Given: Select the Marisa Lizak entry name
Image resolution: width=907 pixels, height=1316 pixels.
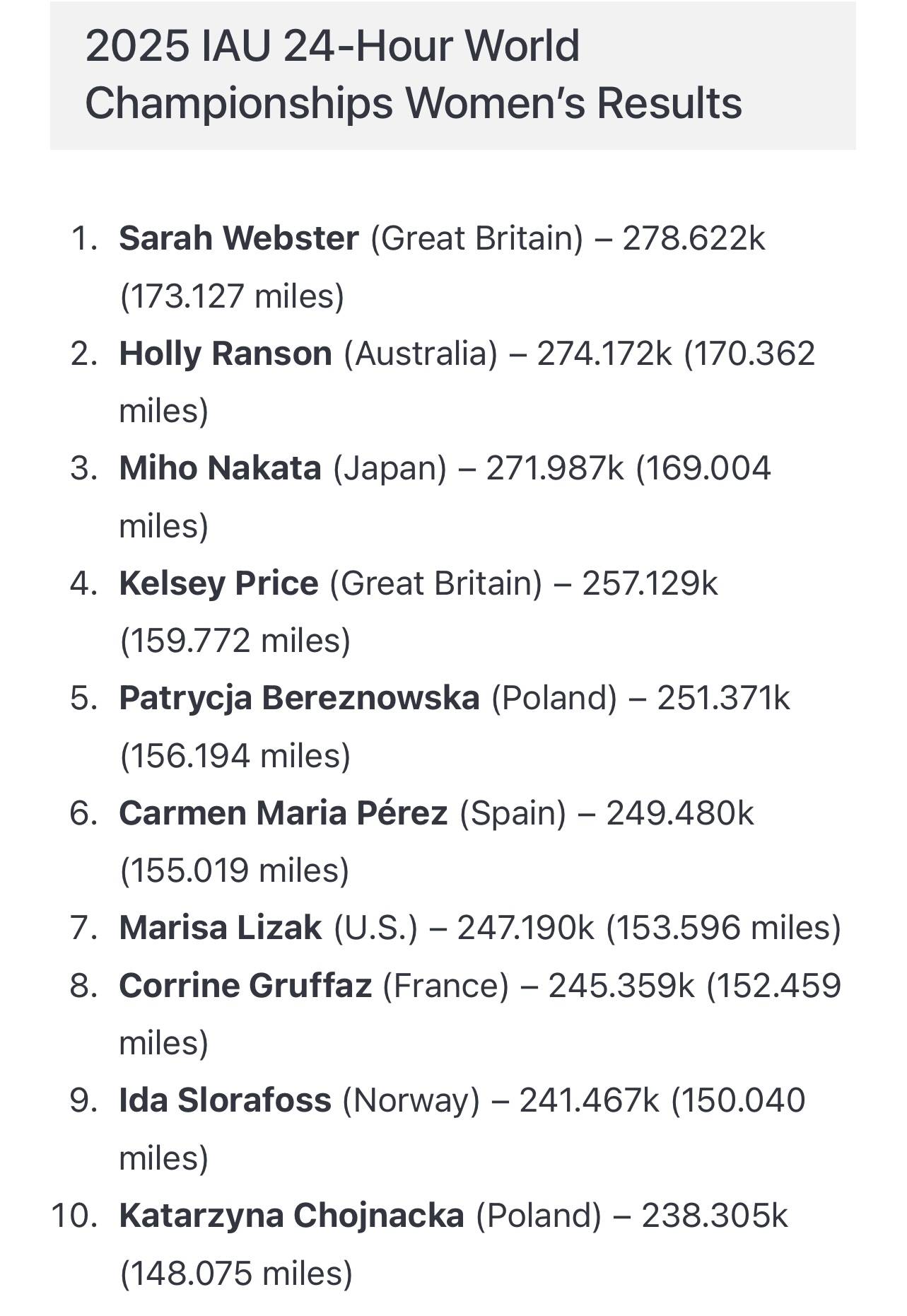Looking at the screenshot, I should (x=220, y=928).
